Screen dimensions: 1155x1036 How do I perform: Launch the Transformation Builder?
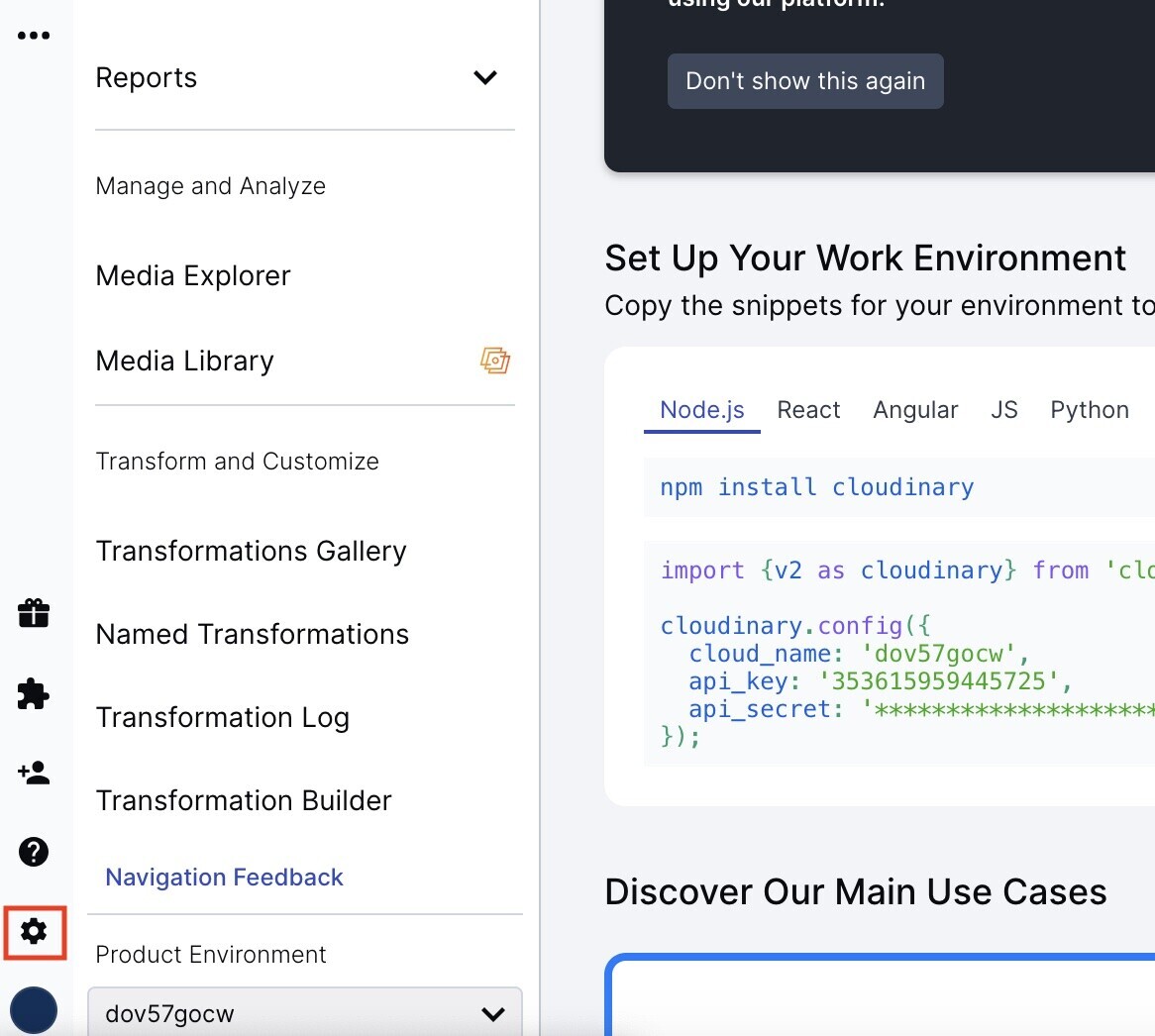pos(244,800)
